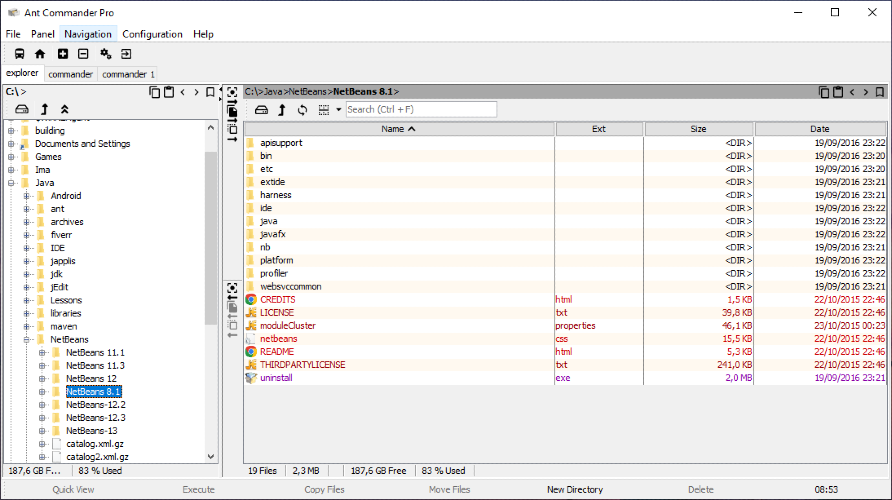Click the minus box toolbar icon
Image resolution: width=892 pixels, height=500 pixels.
(x=83, y=54)
